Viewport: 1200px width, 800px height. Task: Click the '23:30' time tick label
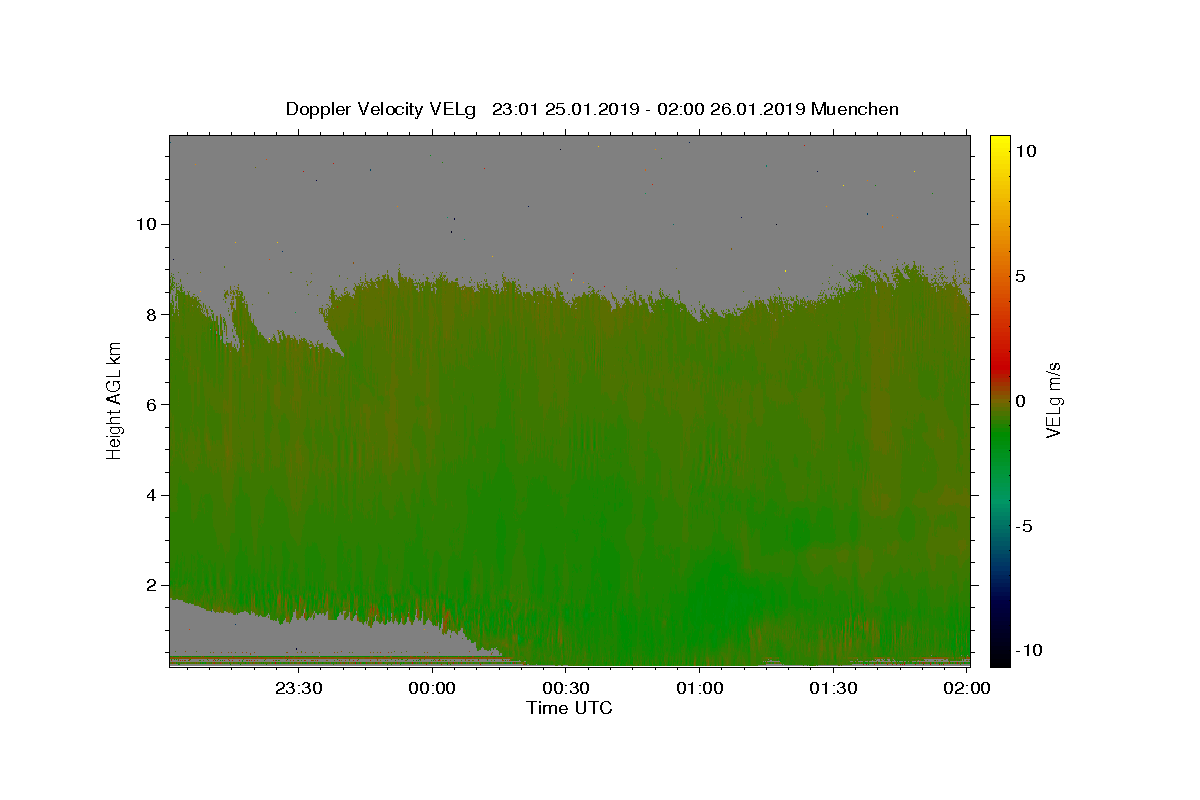(298, 688)
